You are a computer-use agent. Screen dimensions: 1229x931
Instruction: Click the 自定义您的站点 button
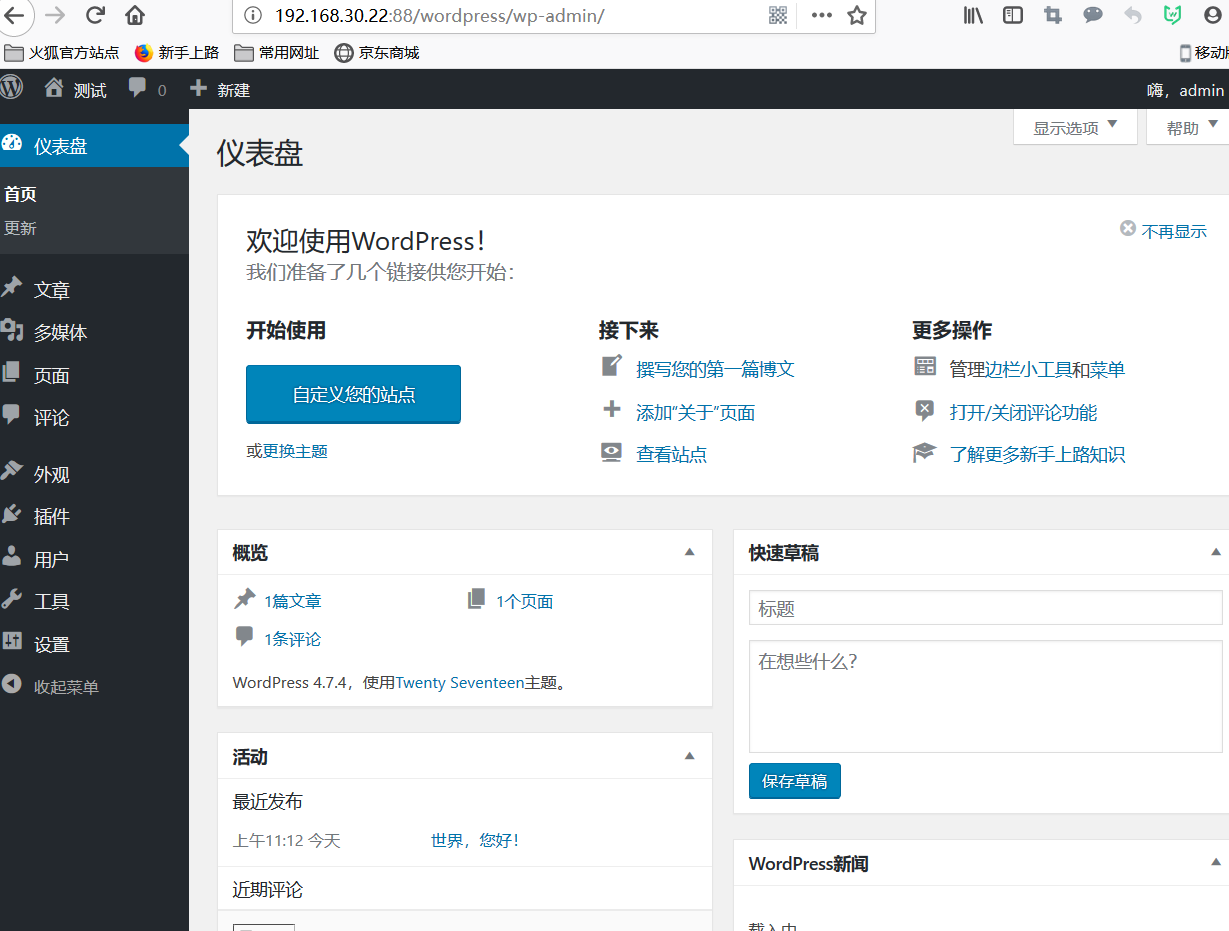(x=353, y=394)
